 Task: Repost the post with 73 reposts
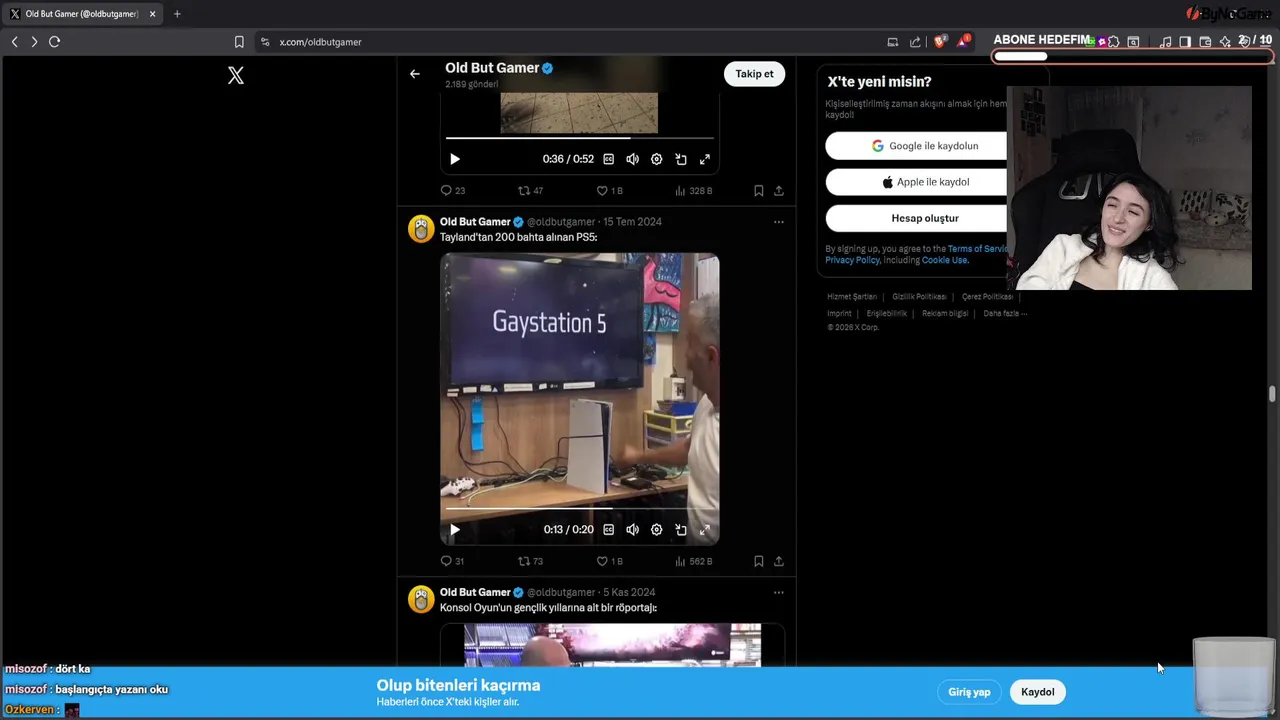530,561
